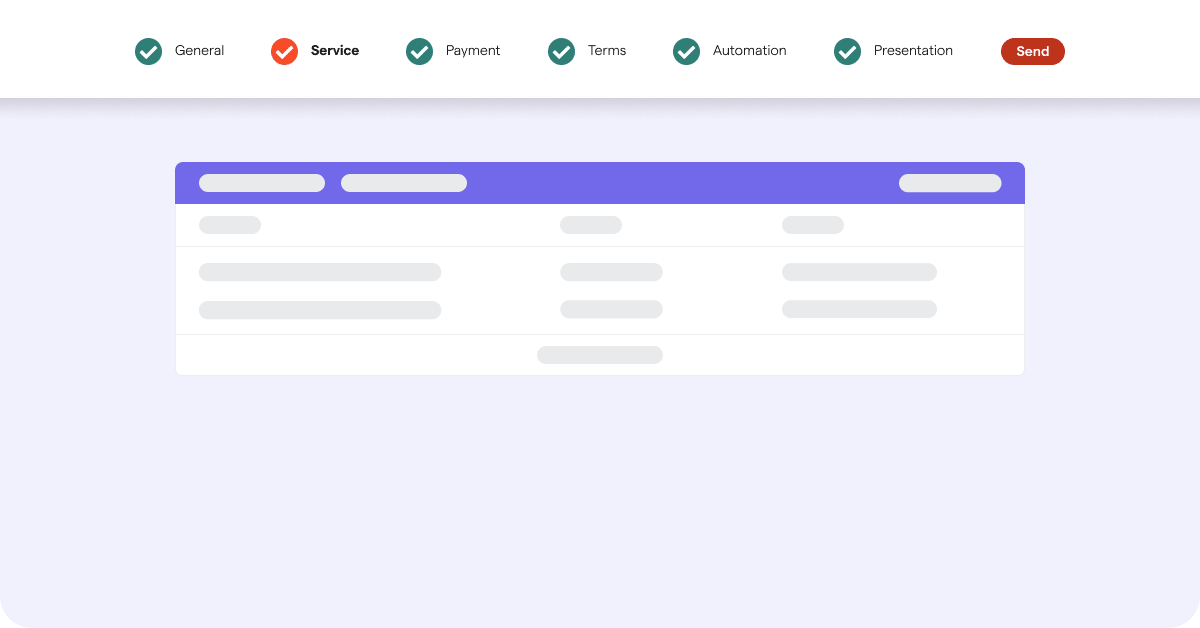Screen dimensions: 1200x628
Task: Select the second table row's long placeholder
Action: [x=320, y=310]
